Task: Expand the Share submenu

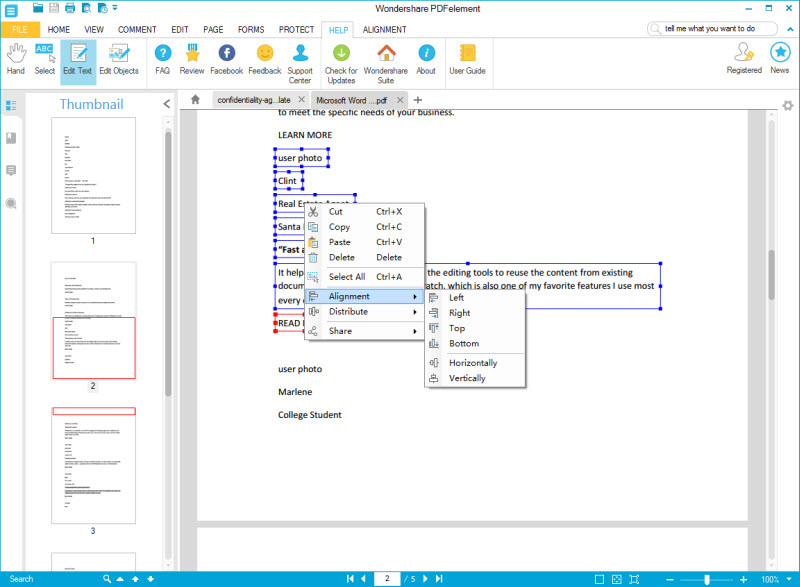Action: click(365, 331)
